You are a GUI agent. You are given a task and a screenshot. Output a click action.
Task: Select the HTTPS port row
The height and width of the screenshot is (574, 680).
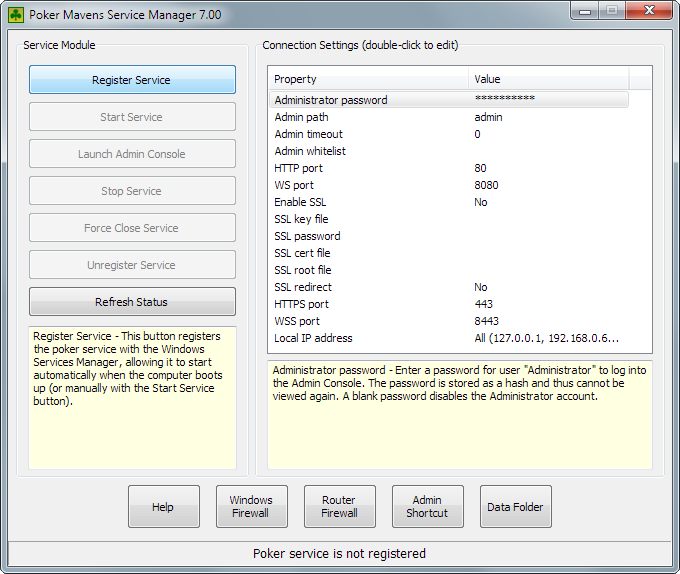click(x=302, y=304)
